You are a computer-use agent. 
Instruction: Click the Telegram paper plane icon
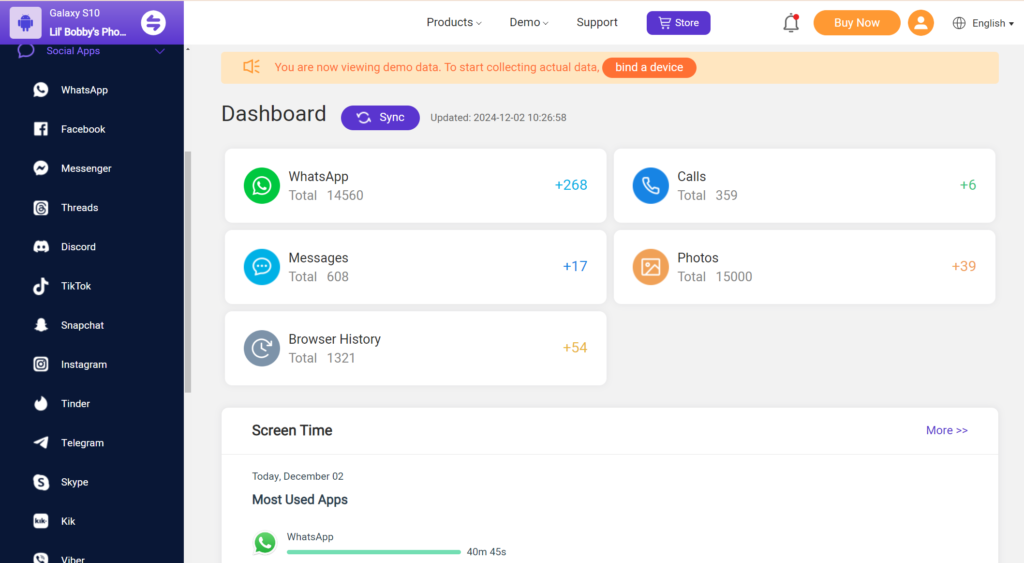tap(40, 443)
